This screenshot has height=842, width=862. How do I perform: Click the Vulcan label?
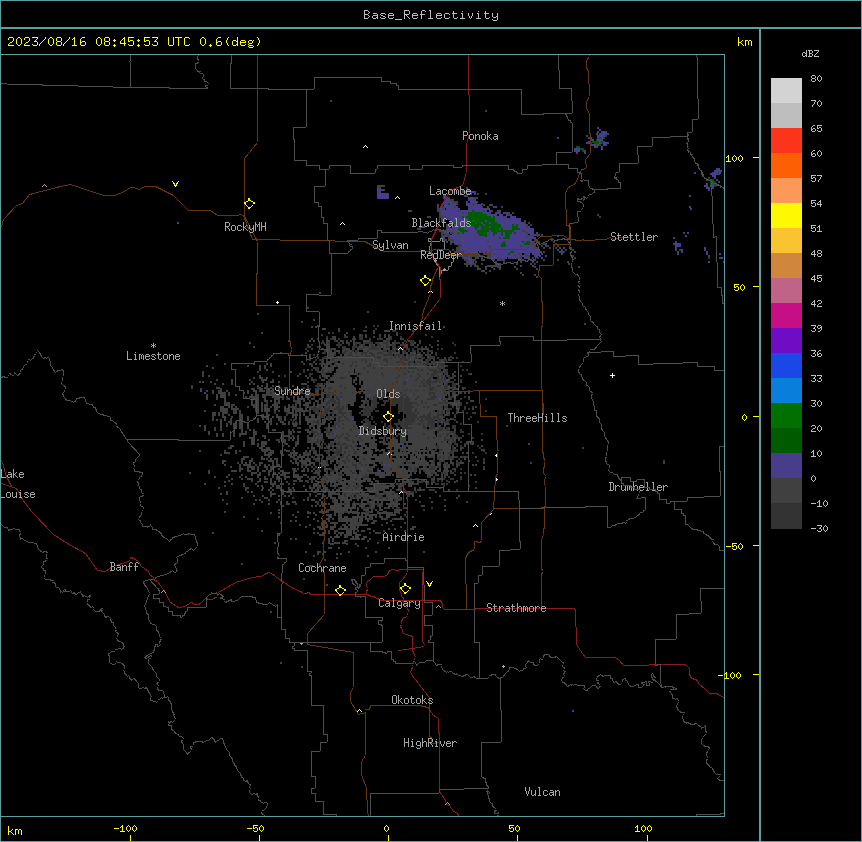tap(543, 792)
